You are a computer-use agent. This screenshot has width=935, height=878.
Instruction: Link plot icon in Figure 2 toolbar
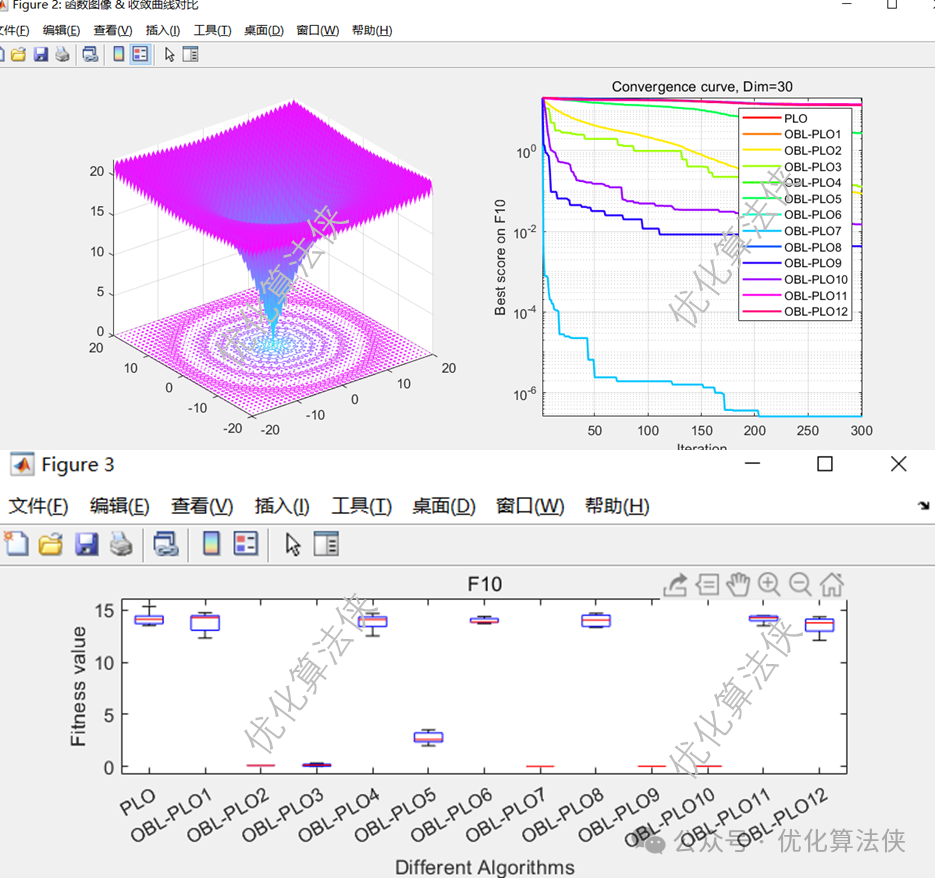pos(90,54)
